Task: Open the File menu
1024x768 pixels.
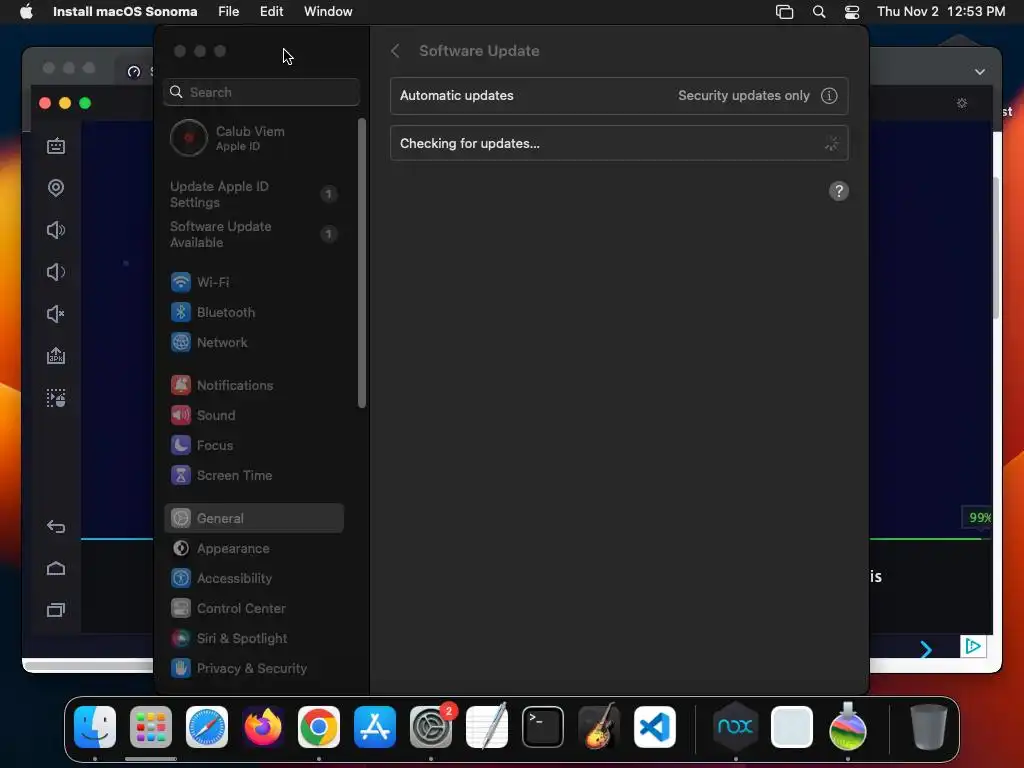Action: [229, 12]
